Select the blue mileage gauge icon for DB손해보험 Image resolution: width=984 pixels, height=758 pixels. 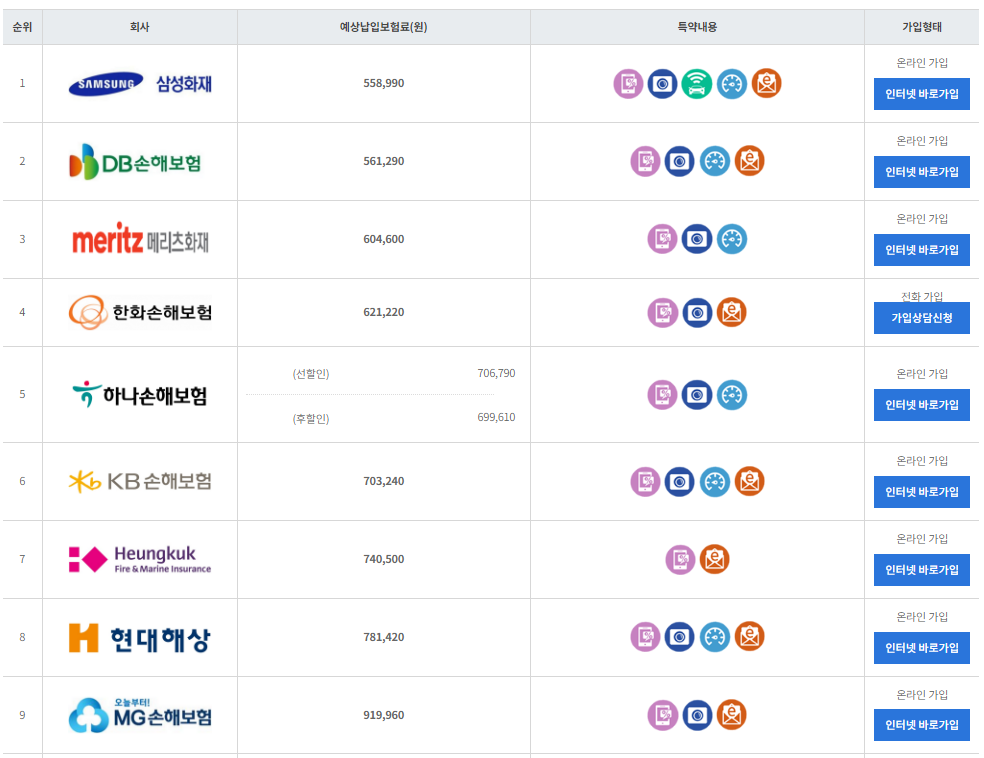pos(715,161)
